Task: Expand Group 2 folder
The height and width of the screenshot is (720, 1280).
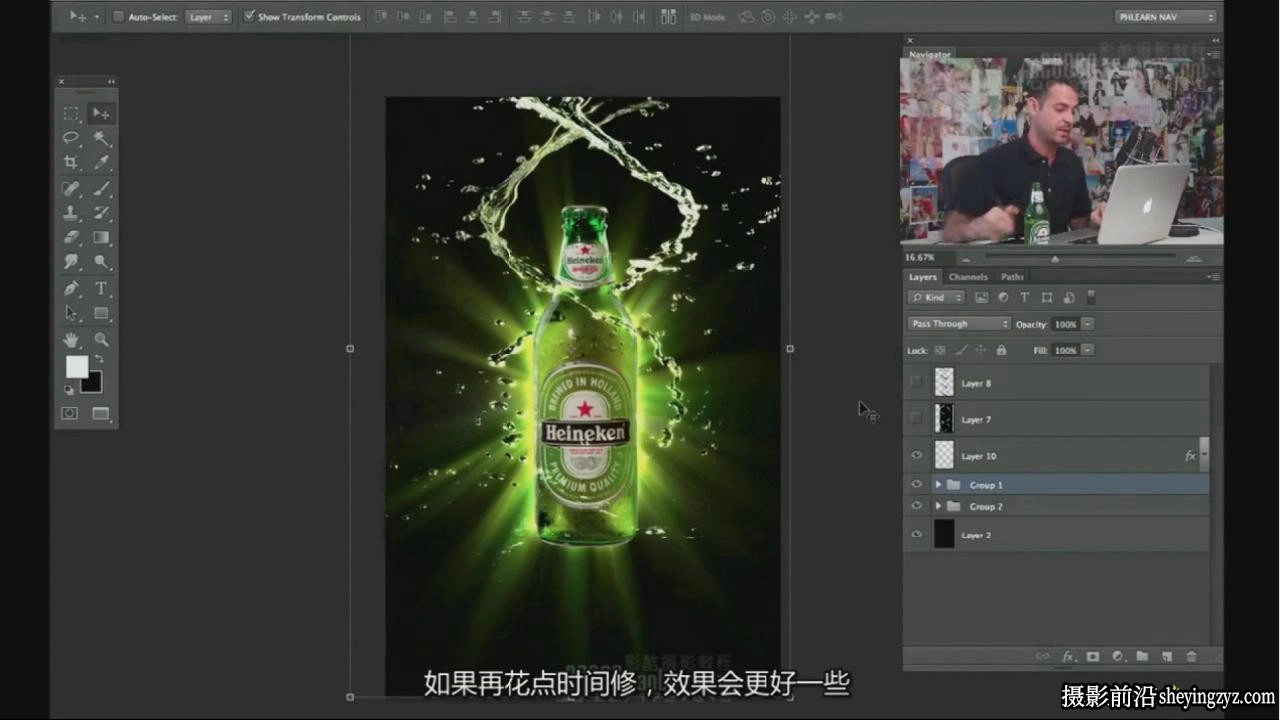Action: coord(938,506)
